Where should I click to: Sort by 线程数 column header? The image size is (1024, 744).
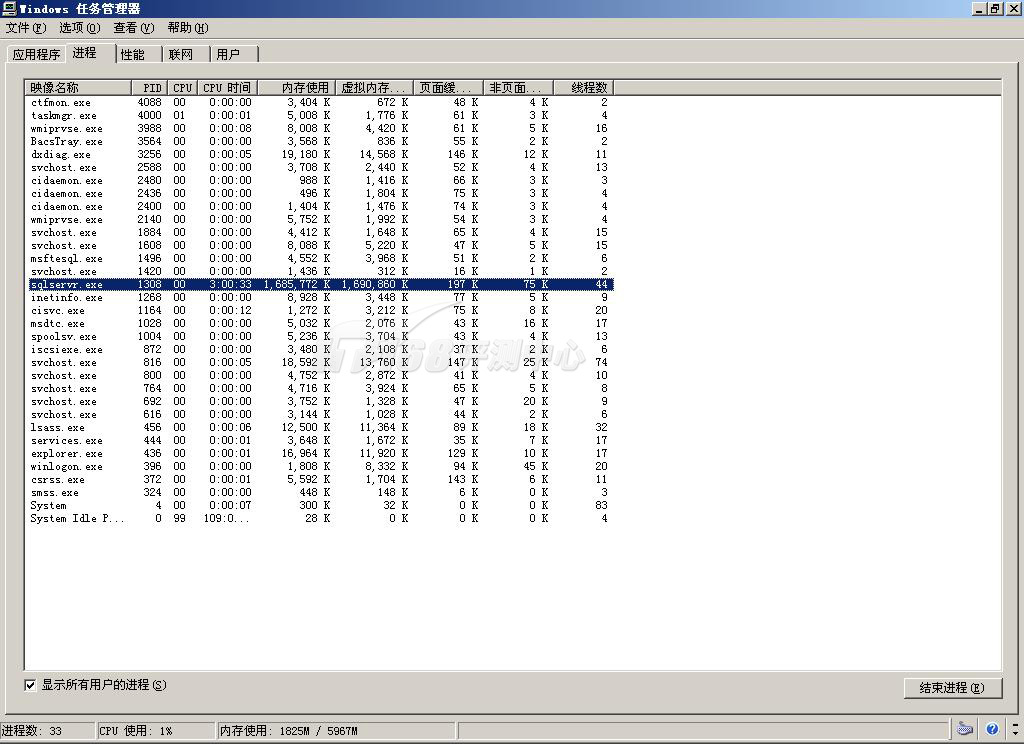click(584, 88)
